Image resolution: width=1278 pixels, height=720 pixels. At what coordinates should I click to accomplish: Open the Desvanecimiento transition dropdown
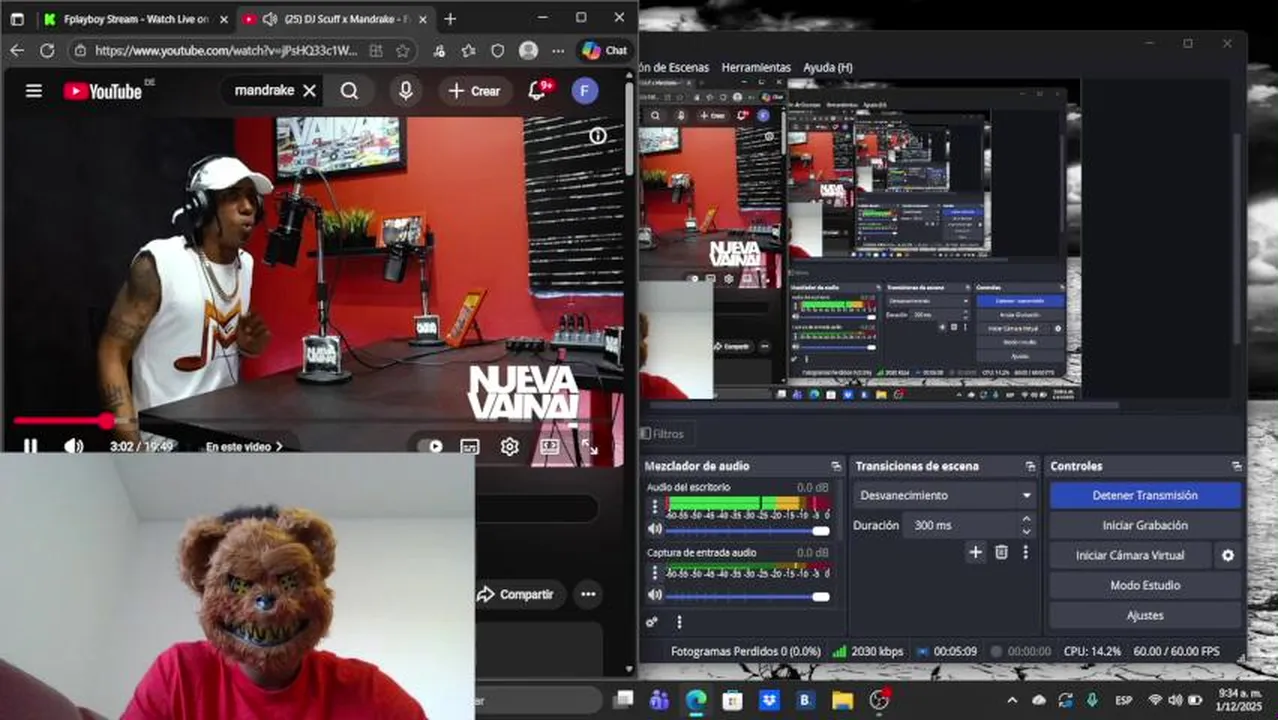click(944, 495)
